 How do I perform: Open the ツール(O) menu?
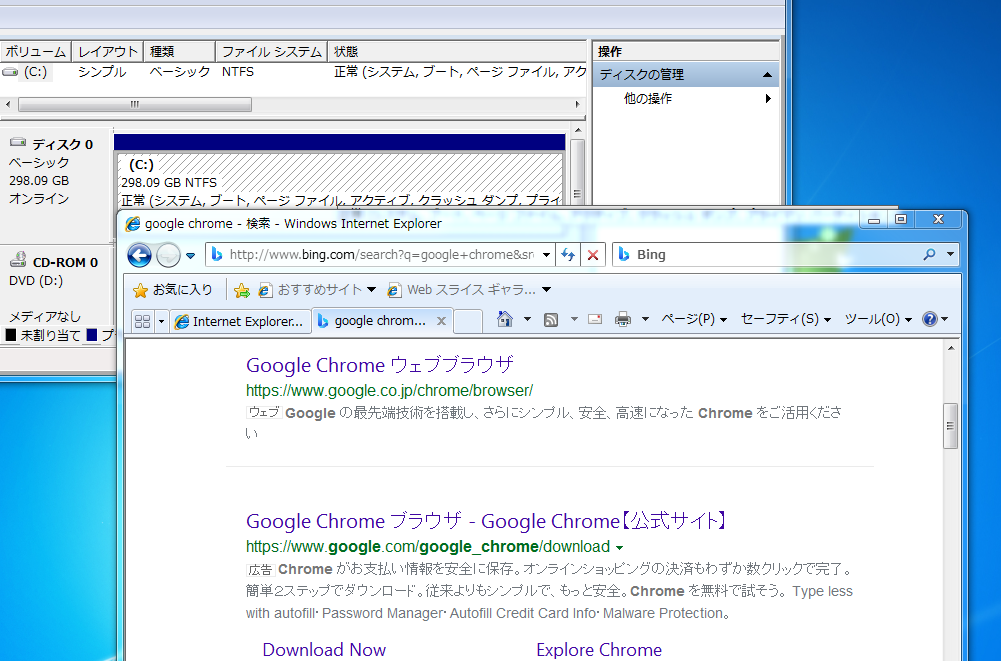click(x=878, y=319)
